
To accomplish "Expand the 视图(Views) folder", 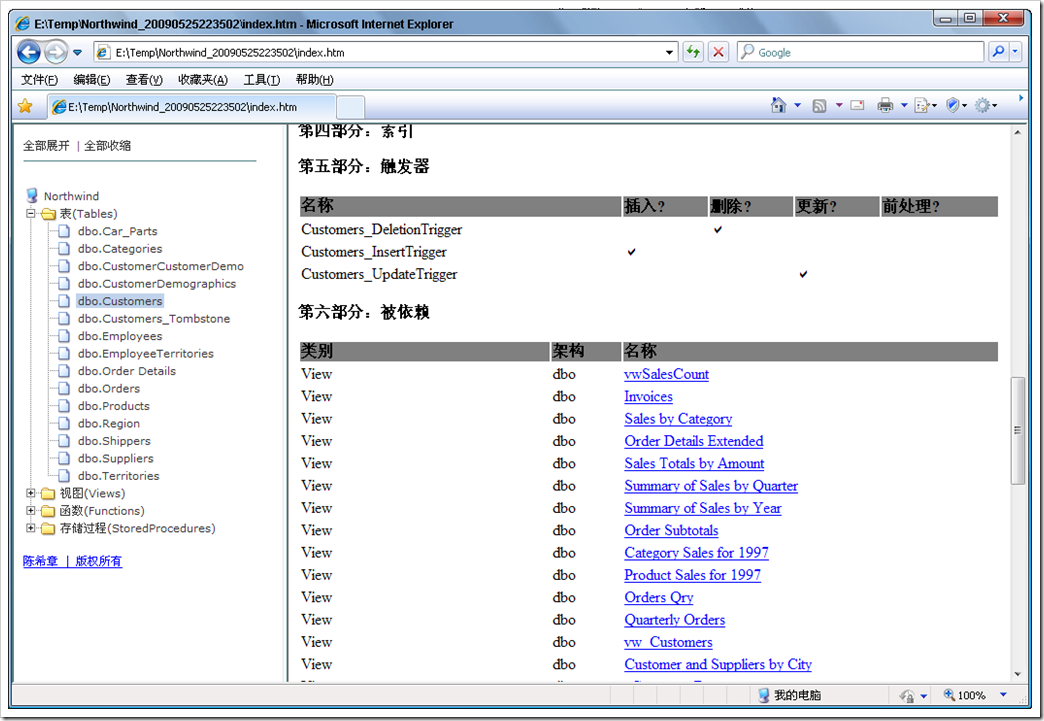I will [30, 493].
